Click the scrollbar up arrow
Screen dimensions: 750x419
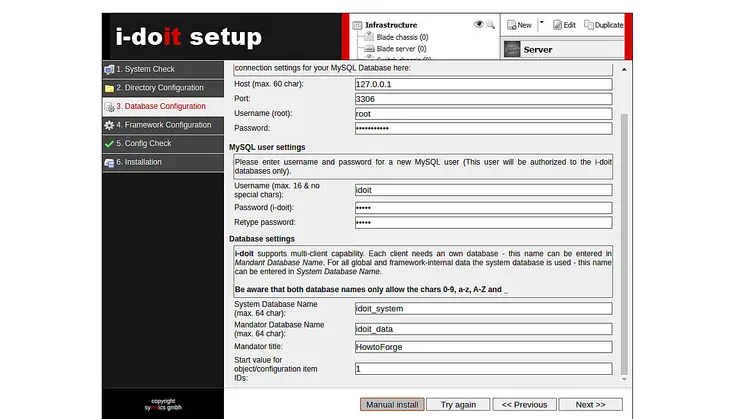(x=624, y=70)
